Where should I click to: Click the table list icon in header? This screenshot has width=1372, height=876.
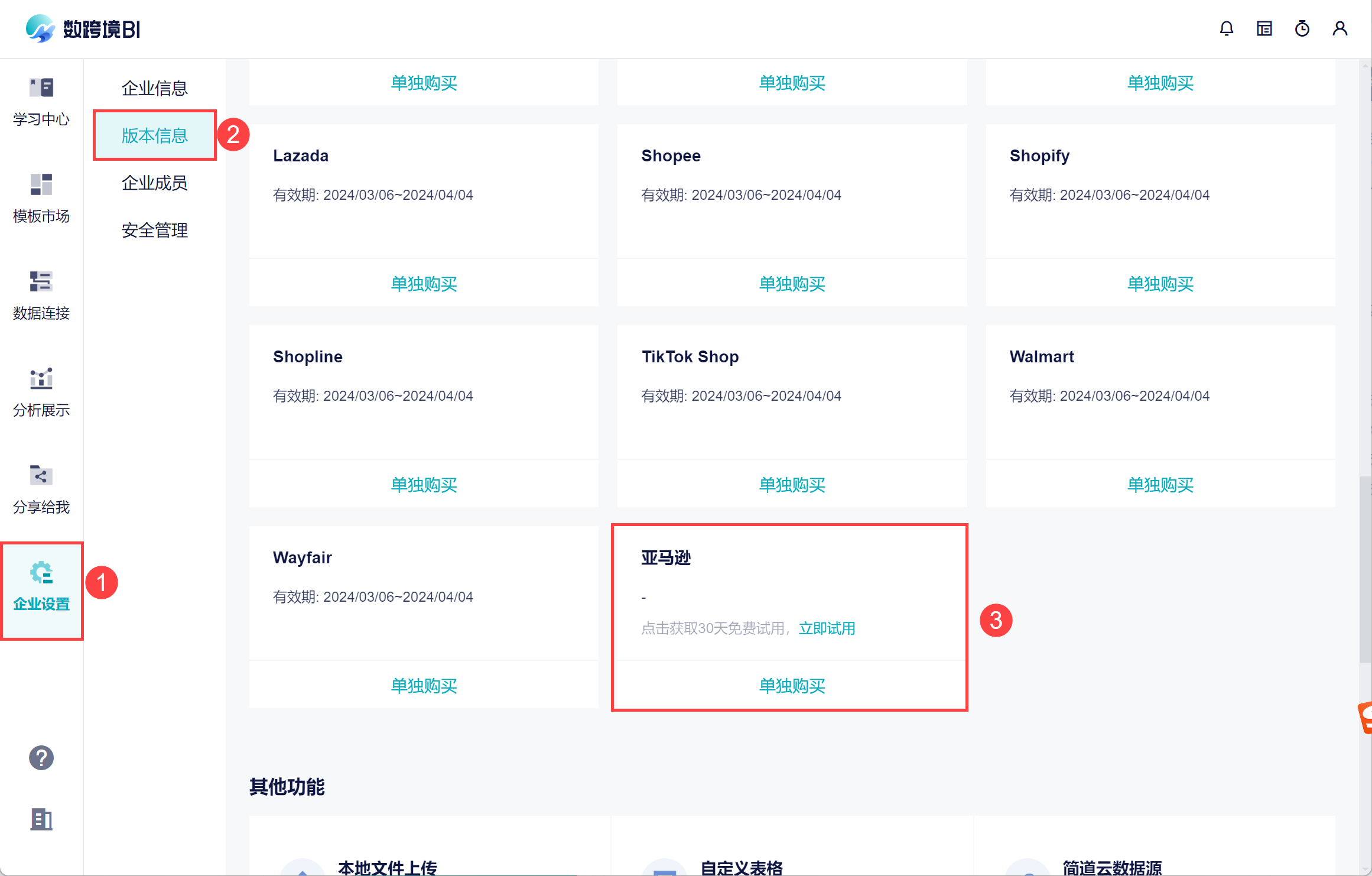pos(1264,28)
